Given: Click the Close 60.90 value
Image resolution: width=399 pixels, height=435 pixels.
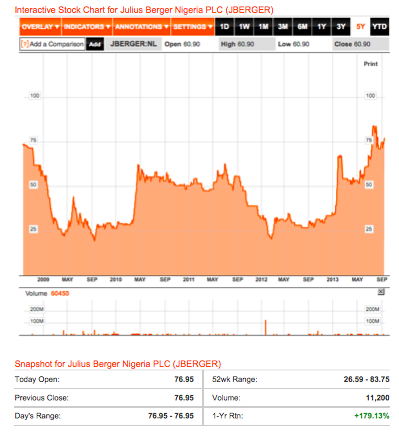Looking at the screenshot, I should point(352,44).
